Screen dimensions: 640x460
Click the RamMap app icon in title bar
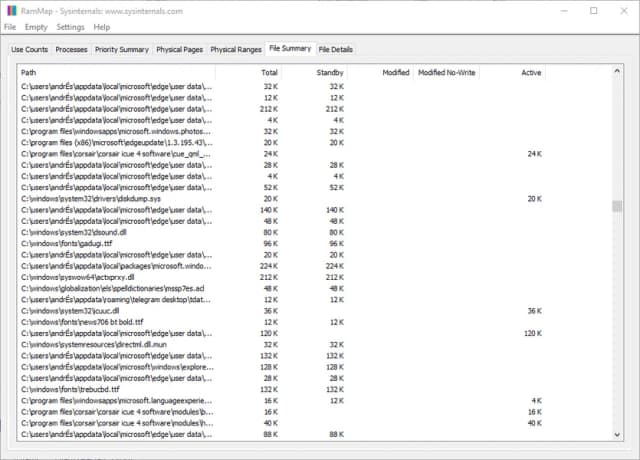pyautogui.click(x=12, y=11)
